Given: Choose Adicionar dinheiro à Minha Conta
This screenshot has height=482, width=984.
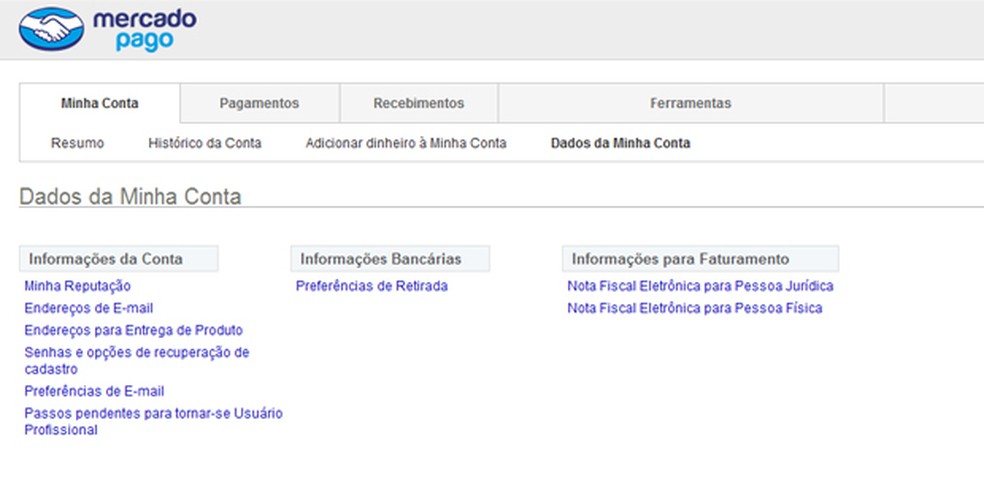Looking at the screenshot, I should 406,143.
